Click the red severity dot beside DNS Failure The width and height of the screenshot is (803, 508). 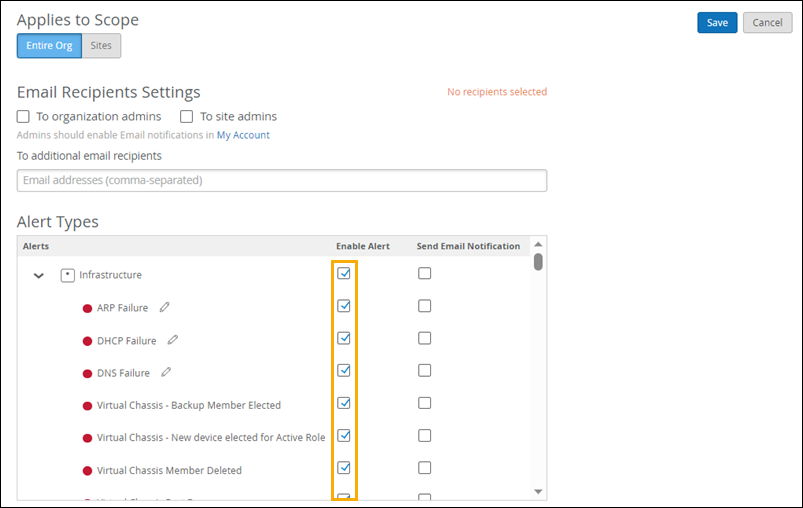pyautogui.click(x=87, y=374)
